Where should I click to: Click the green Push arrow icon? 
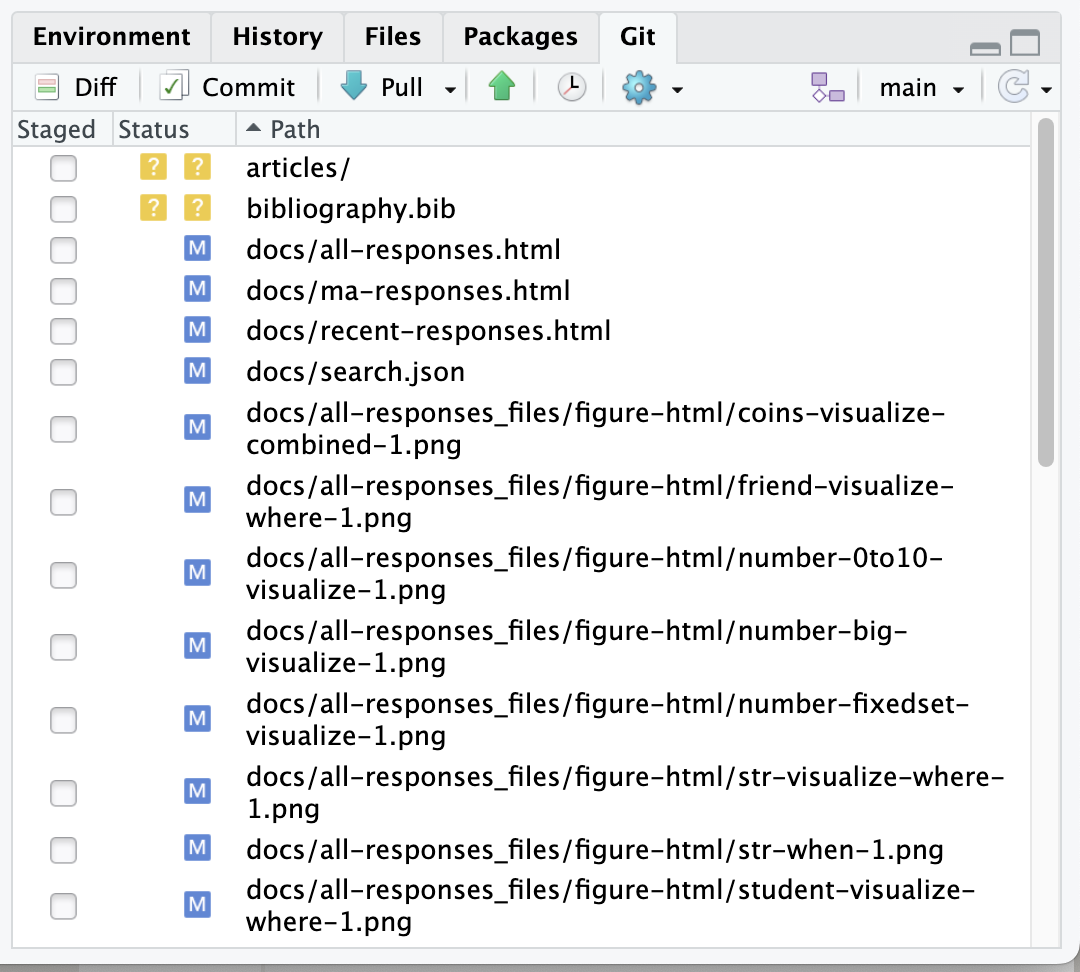coord(502,88)
